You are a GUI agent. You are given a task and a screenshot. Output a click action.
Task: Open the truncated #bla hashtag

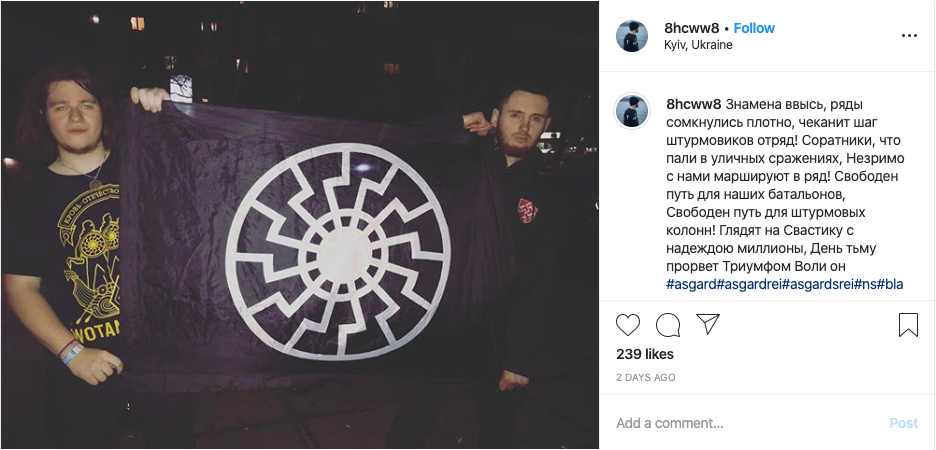pos(889,284)
